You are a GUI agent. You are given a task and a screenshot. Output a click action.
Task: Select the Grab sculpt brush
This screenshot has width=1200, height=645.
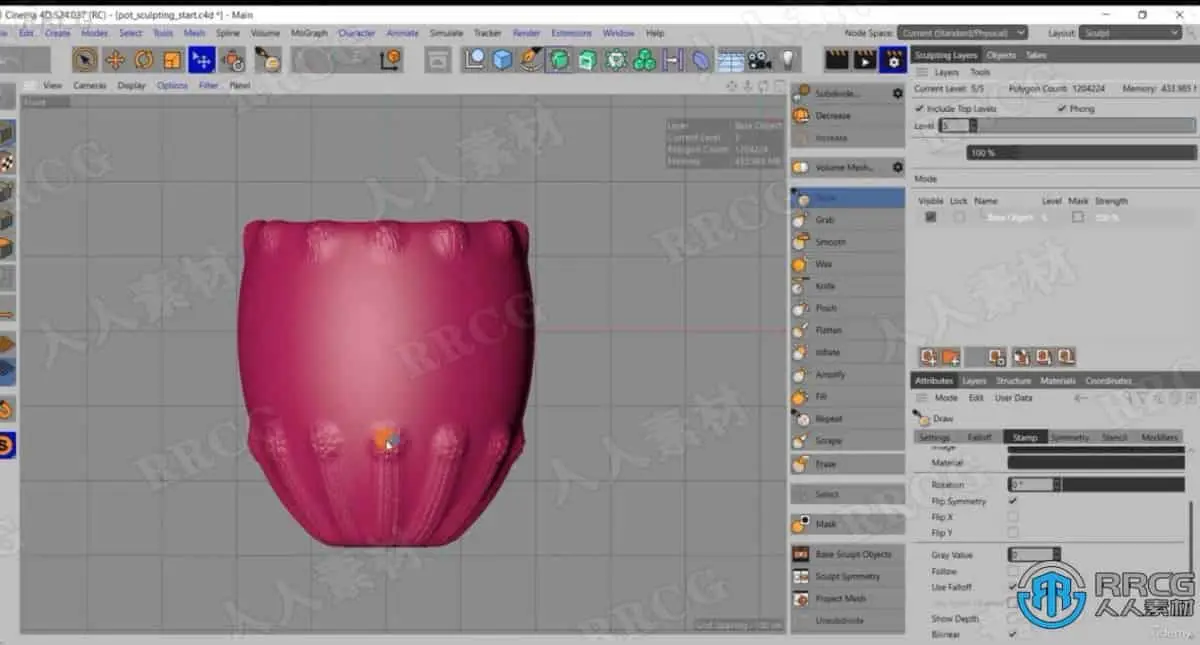point(847,220)
